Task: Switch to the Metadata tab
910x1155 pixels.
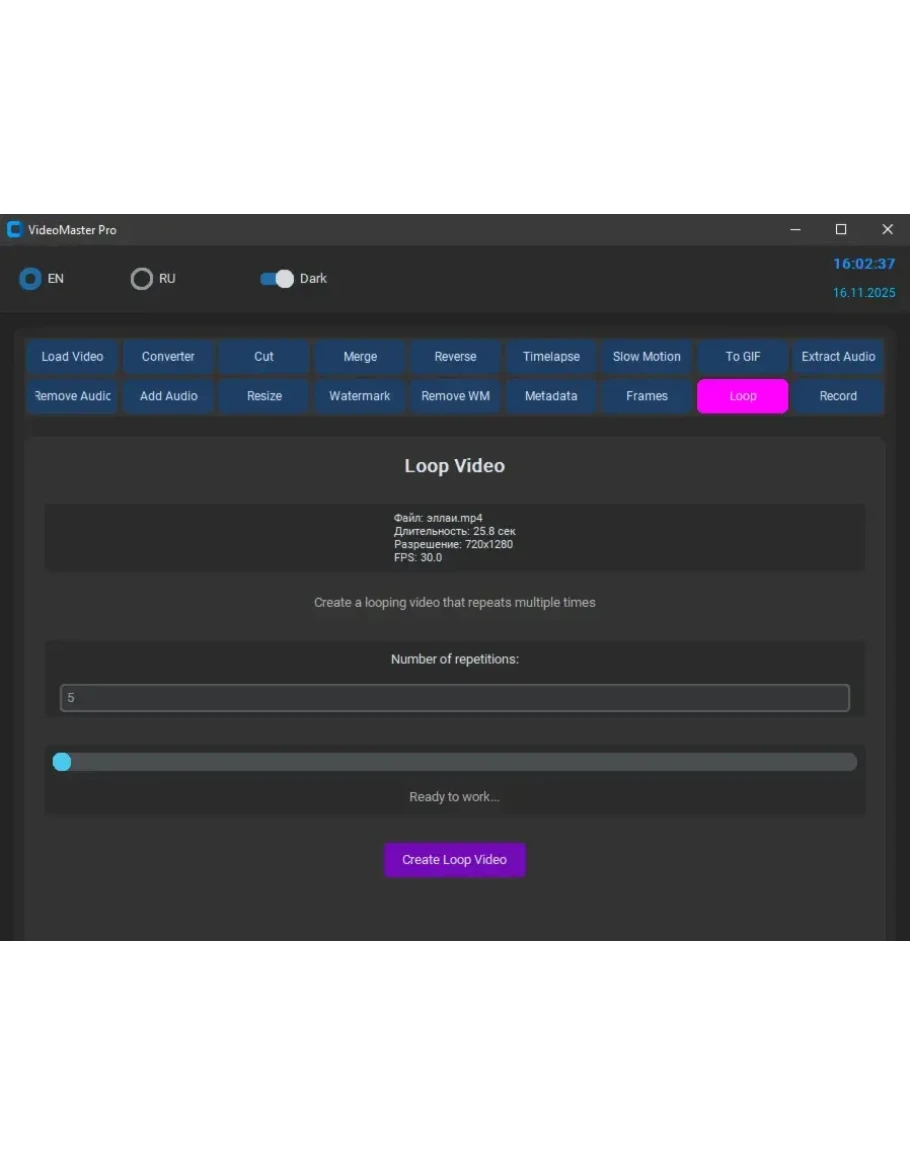Action: 551,396
